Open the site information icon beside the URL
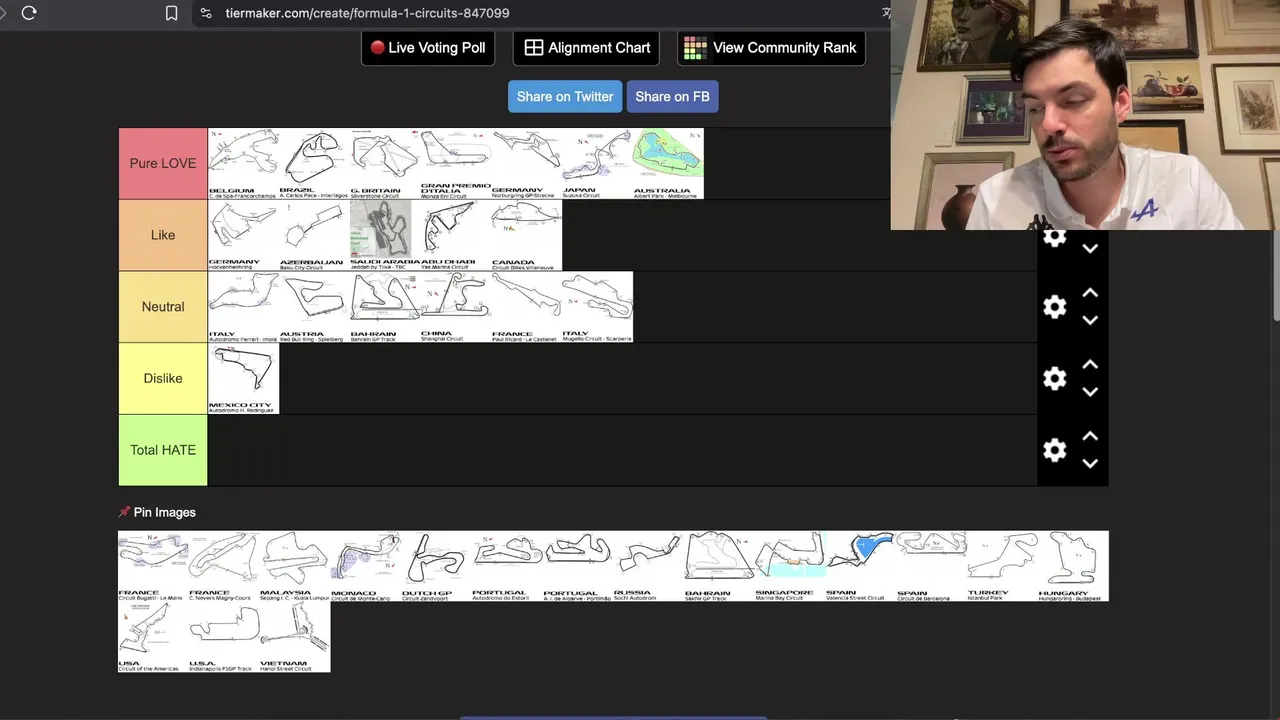Viewport: 1280px width, 720px height. click(206, 13)
